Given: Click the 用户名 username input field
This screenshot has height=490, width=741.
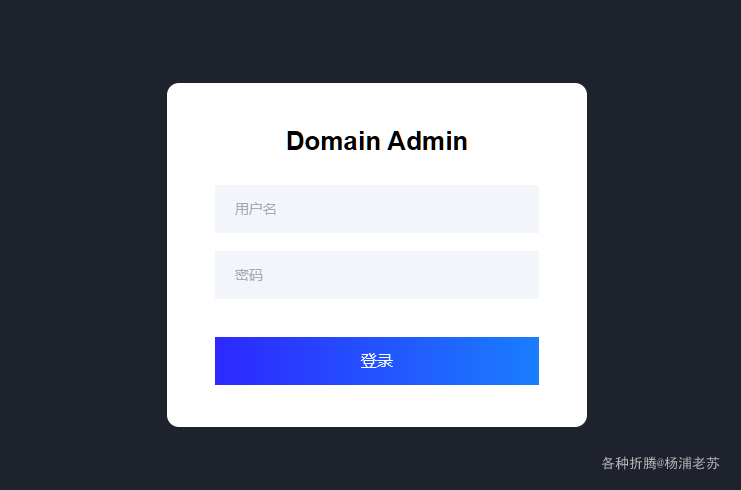Looking at the screenshot, I should [376, 209].
